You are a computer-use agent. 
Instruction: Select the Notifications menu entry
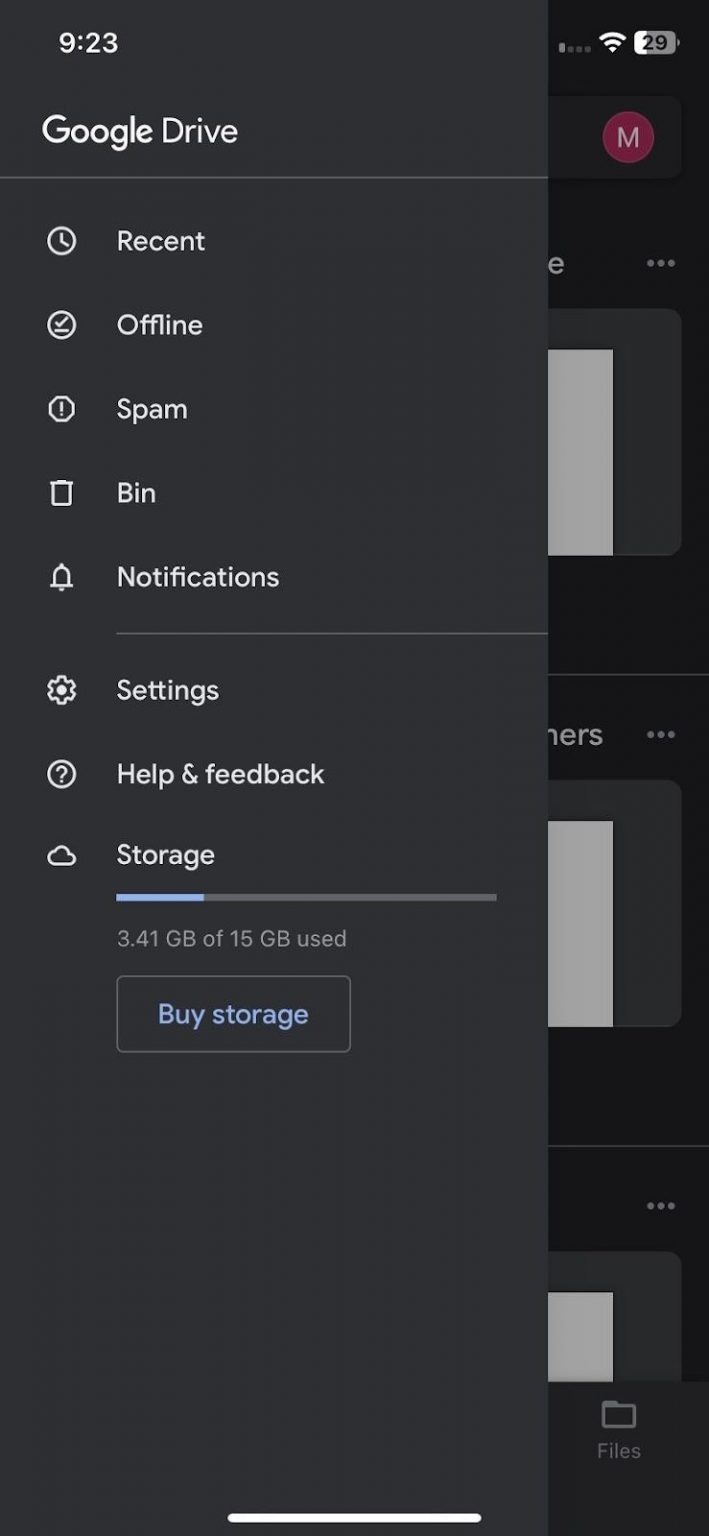point(197,577)
